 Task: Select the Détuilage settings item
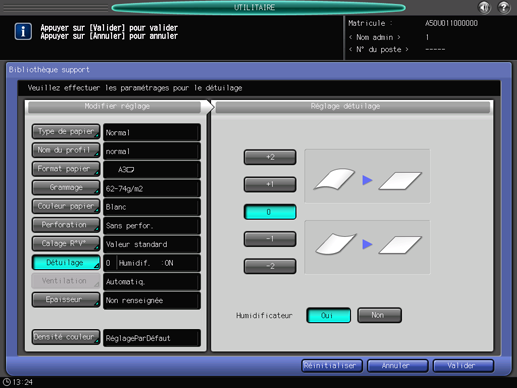click(66, 263)
